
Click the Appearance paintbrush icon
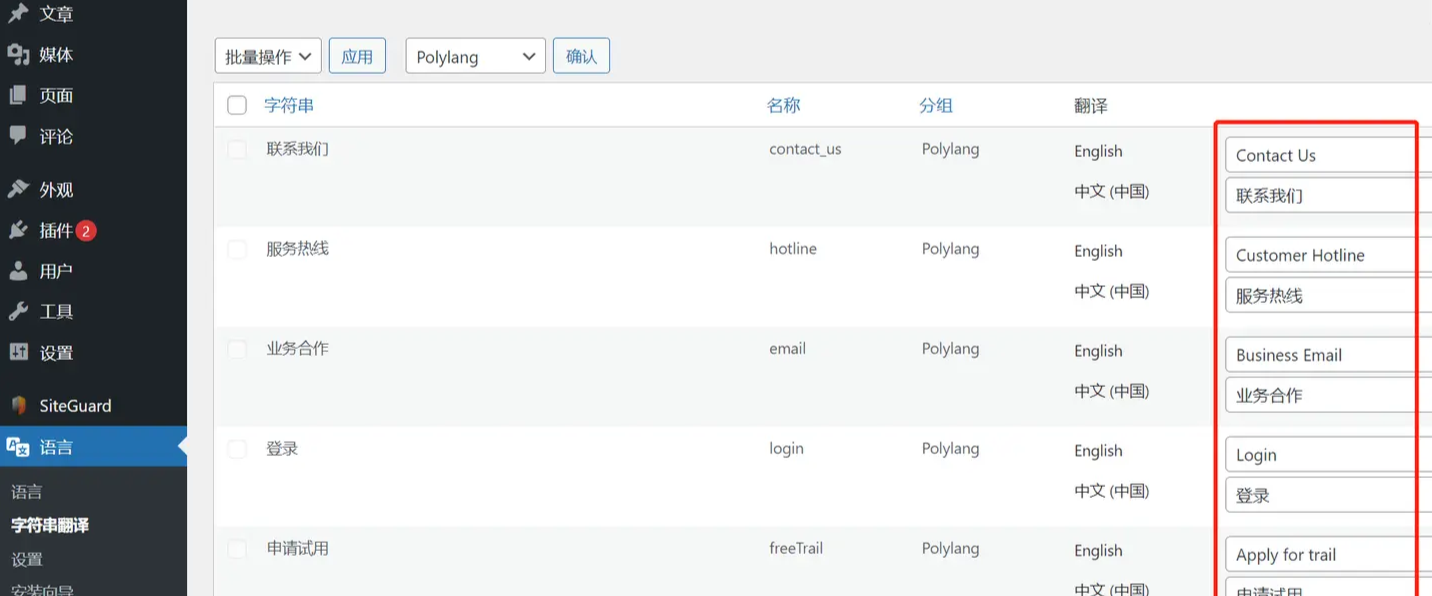click(x=18, y=189)
